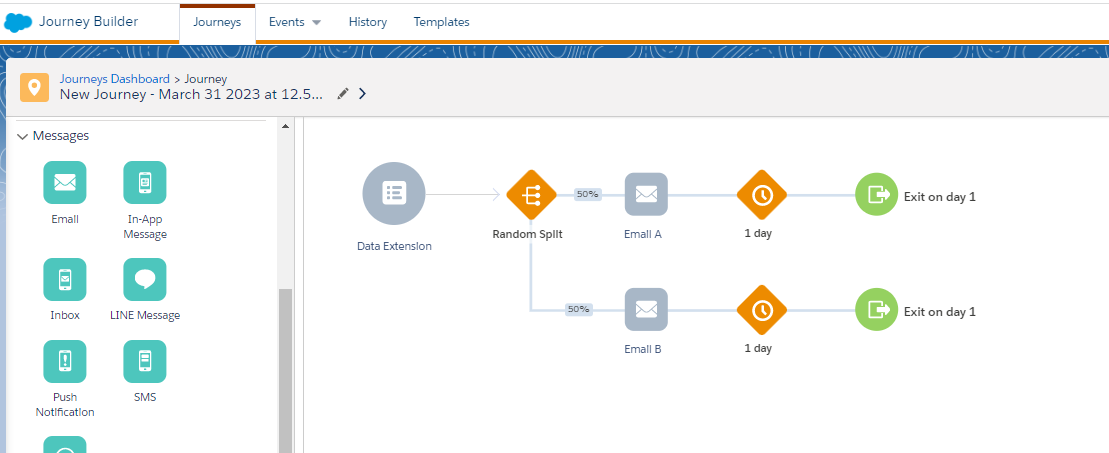The image size is (1109, 453).
Task: Open the Data Extension entry source
Action: pos(394,193)
